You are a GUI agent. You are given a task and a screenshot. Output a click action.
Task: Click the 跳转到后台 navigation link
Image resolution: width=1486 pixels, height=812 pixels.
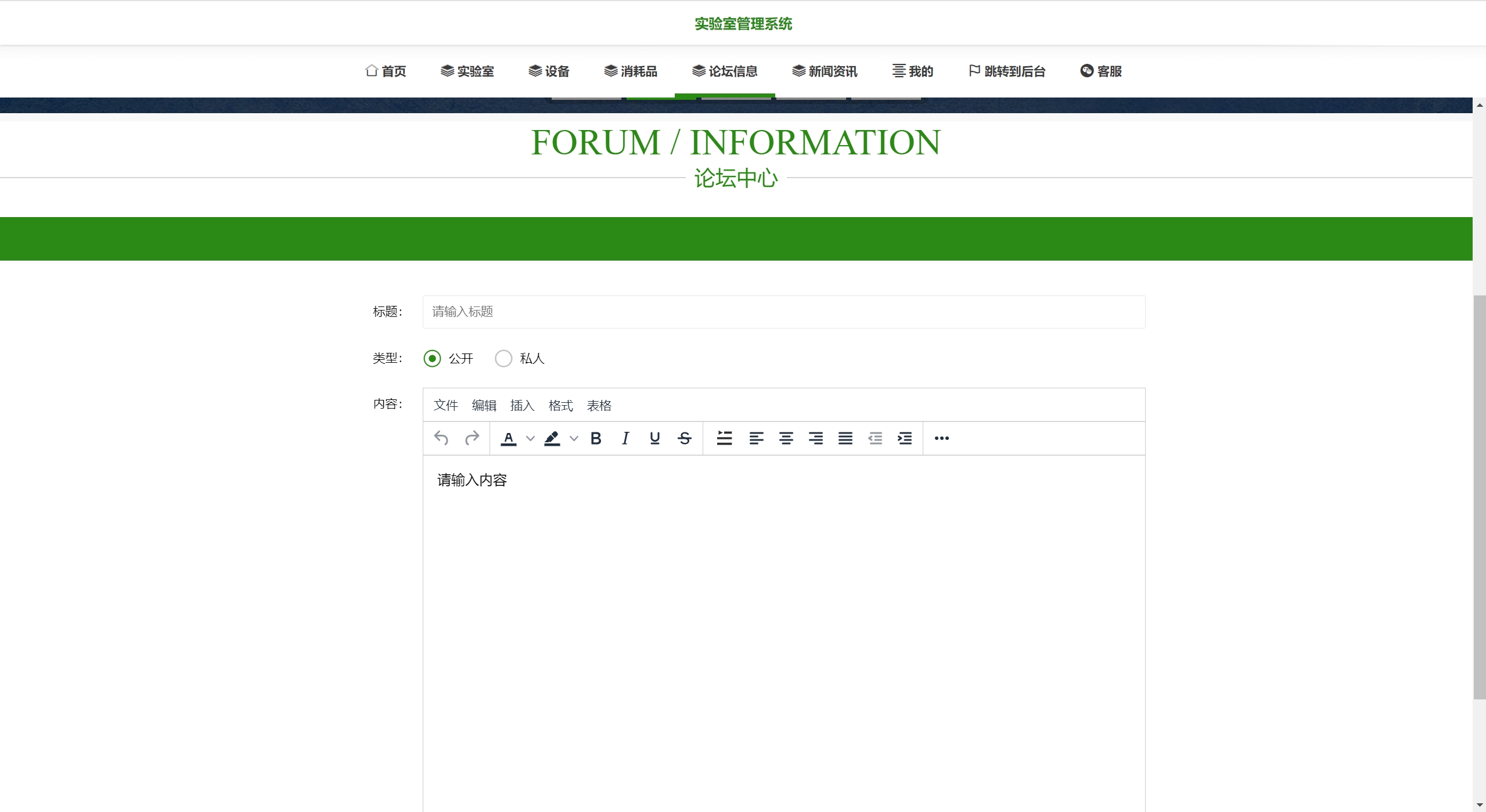pyautogui.click(x=1007, y=71)
